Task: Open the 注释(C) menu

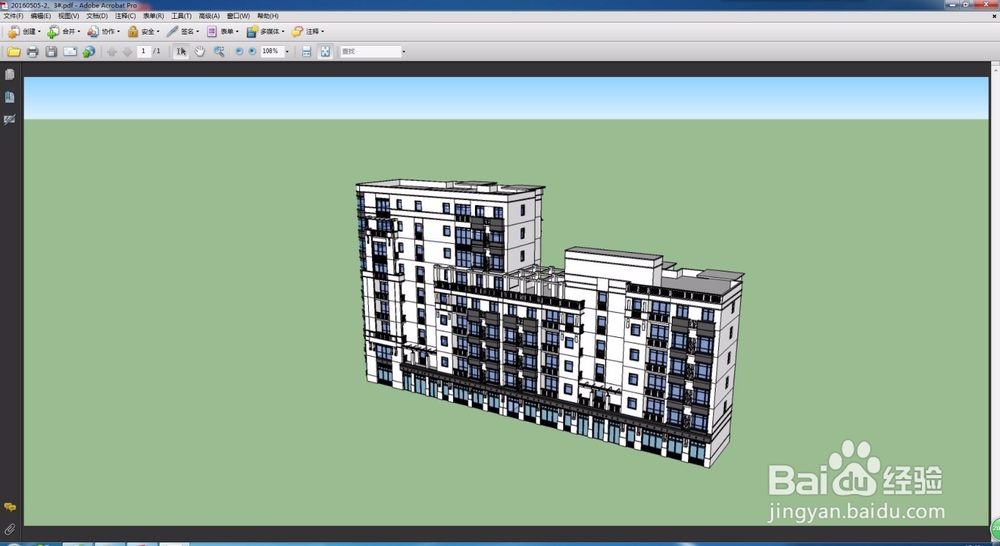Action: 125,16
